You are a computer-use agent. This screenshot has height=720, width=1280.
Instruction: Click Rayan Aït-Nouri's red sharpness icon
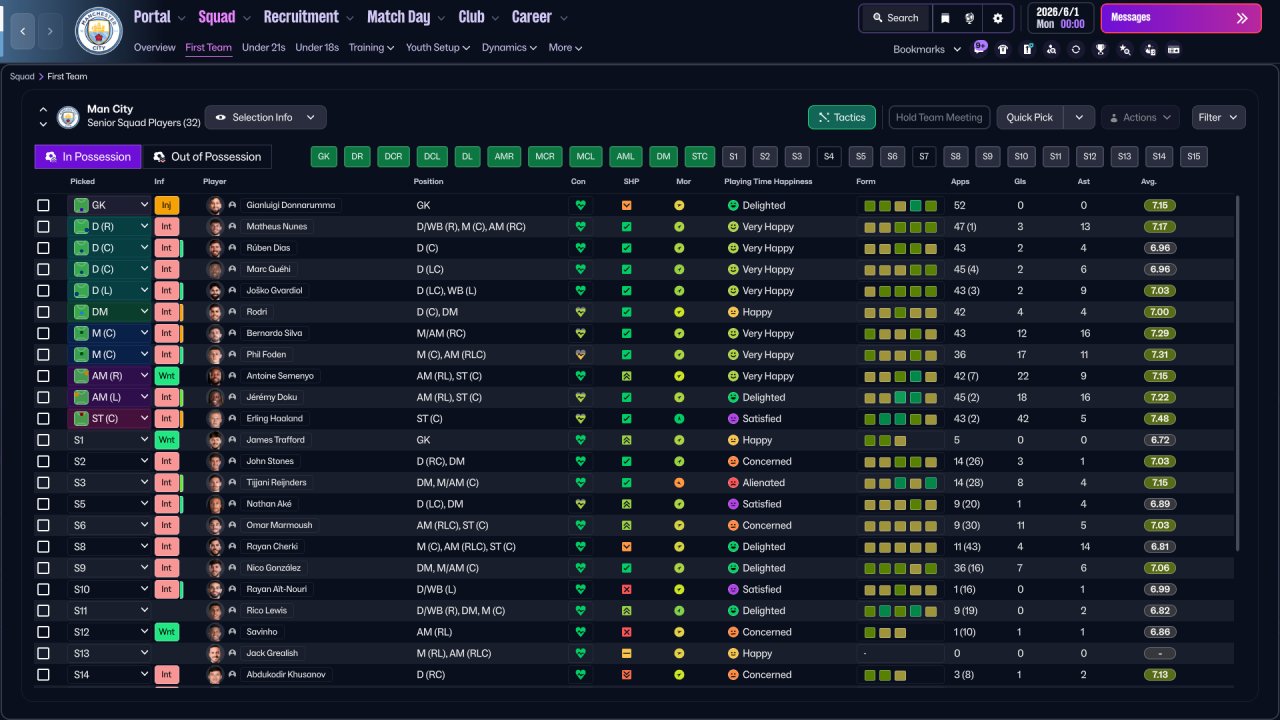[x=627, y=589]
